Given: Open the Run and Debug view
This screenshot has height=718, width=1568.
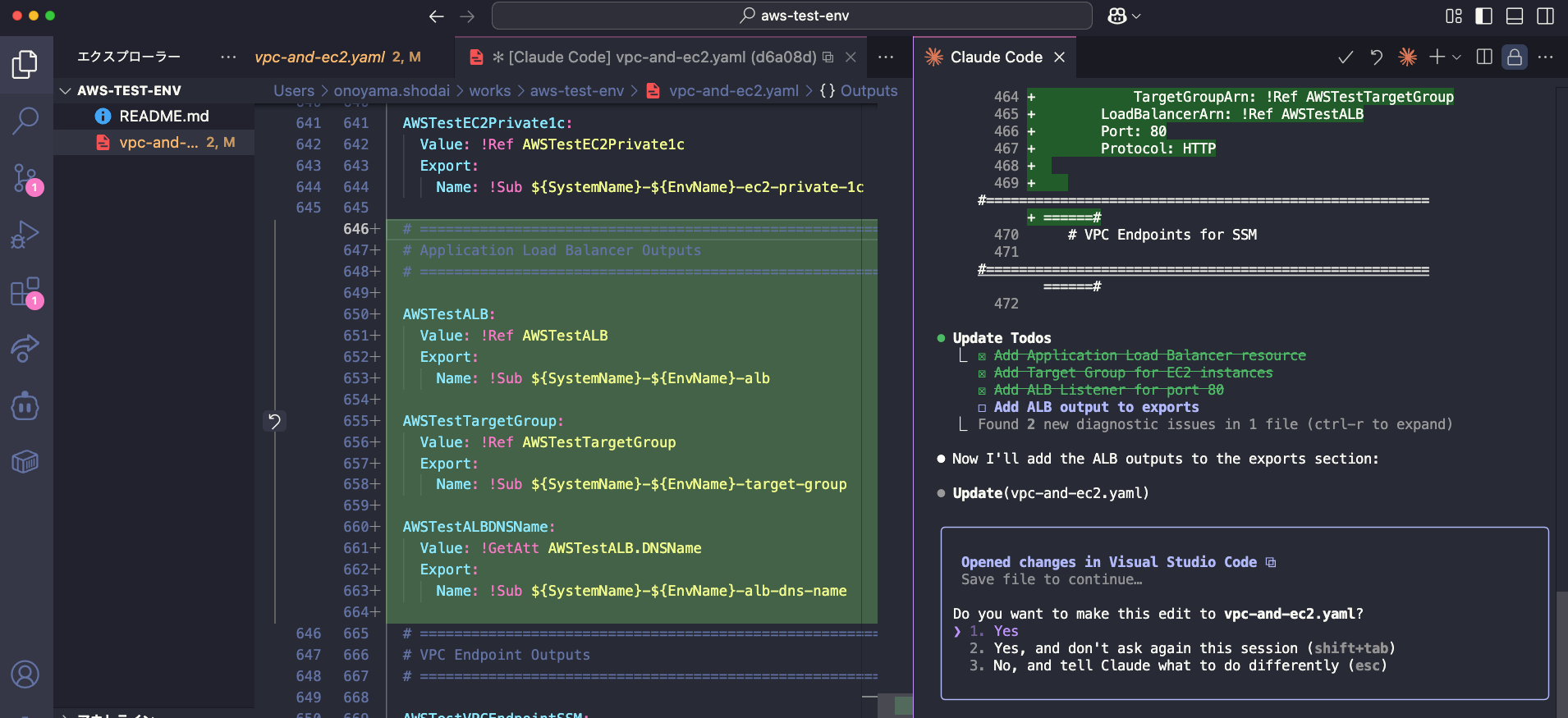Looking at the screenshot, I should tap(25, 235).
